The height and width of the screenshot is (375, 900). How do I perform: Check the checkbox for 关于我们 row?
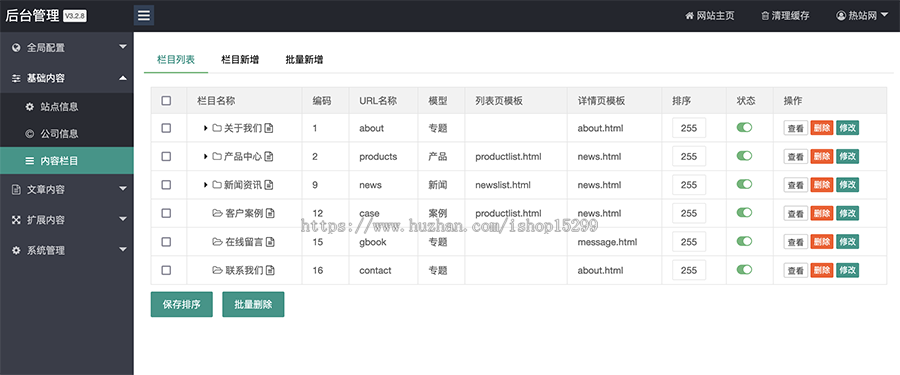[x=166, y=128]
